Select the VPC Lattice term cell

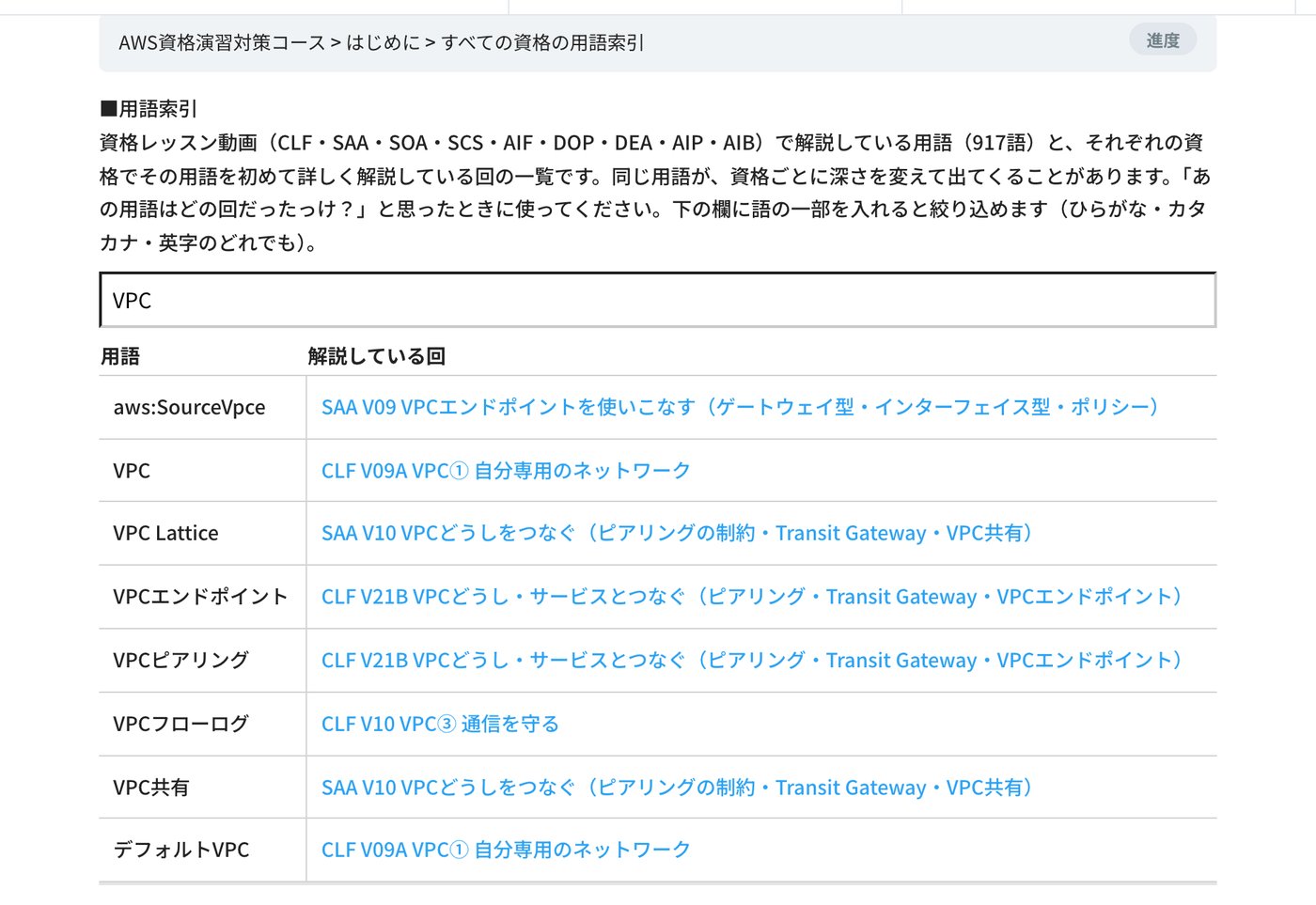click(202, 533)
